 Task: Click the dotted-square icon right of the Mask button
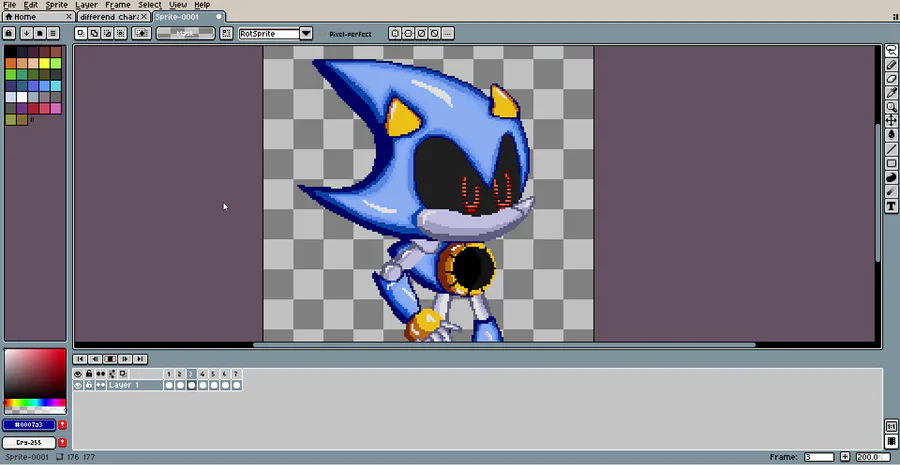point(226,33)
